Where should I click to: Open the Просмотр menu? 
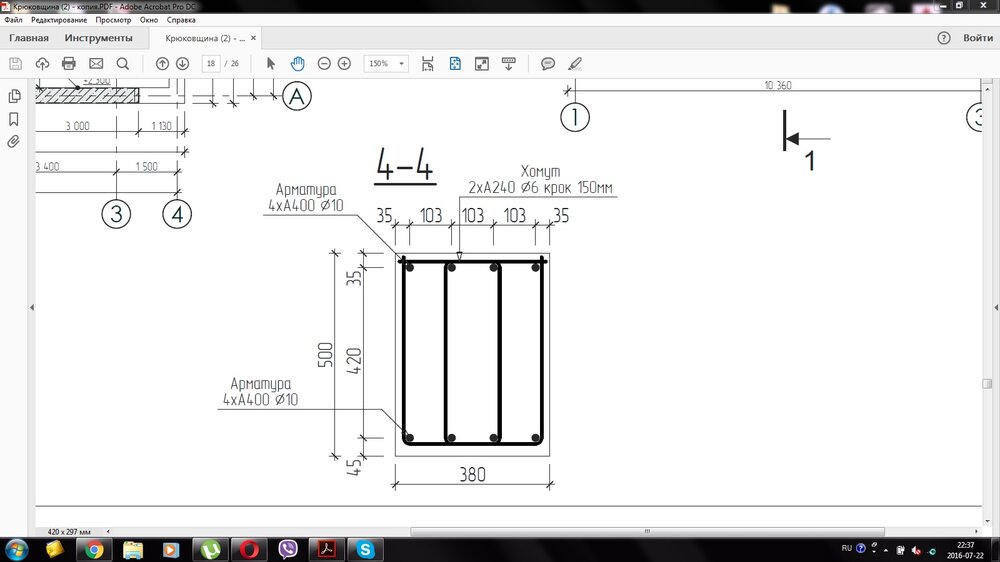(x=113, y=20)
